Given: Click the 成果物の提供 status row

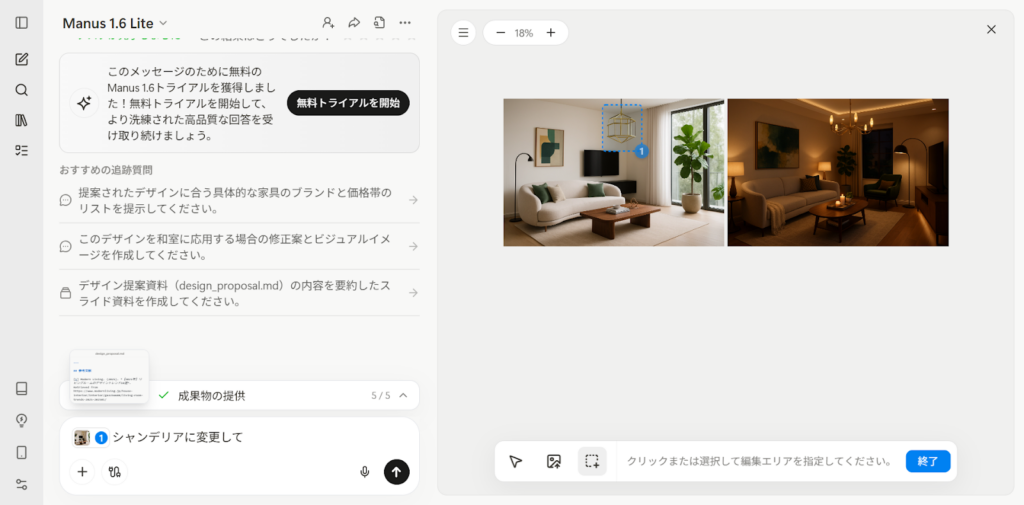Looking at the screenshot, I should coord(239,395).
